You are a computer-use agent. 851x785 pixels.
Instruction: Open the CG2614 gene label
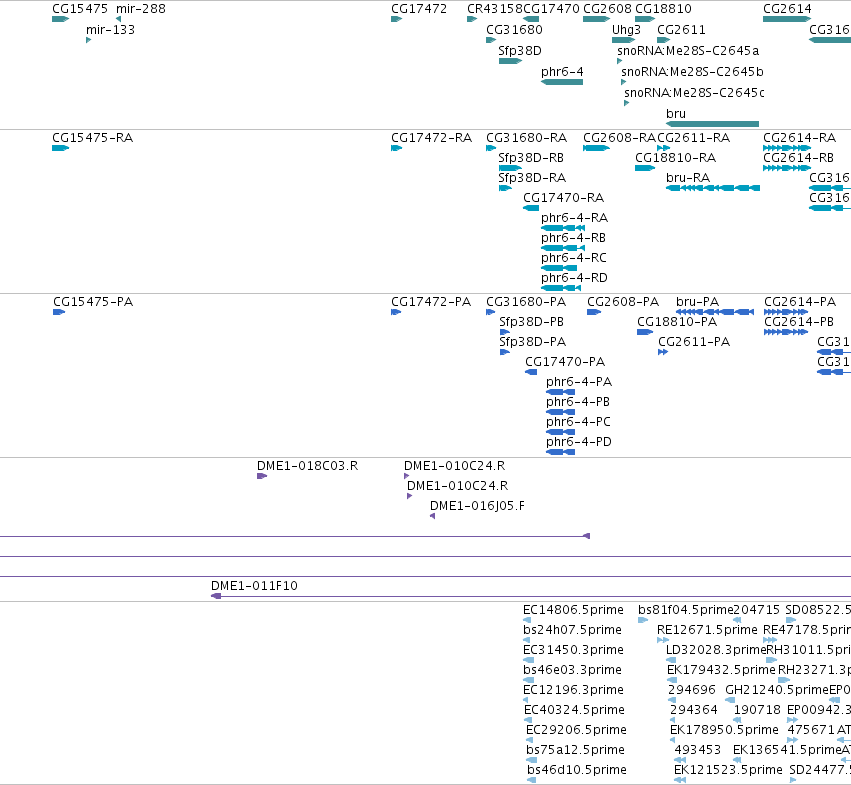787,9
